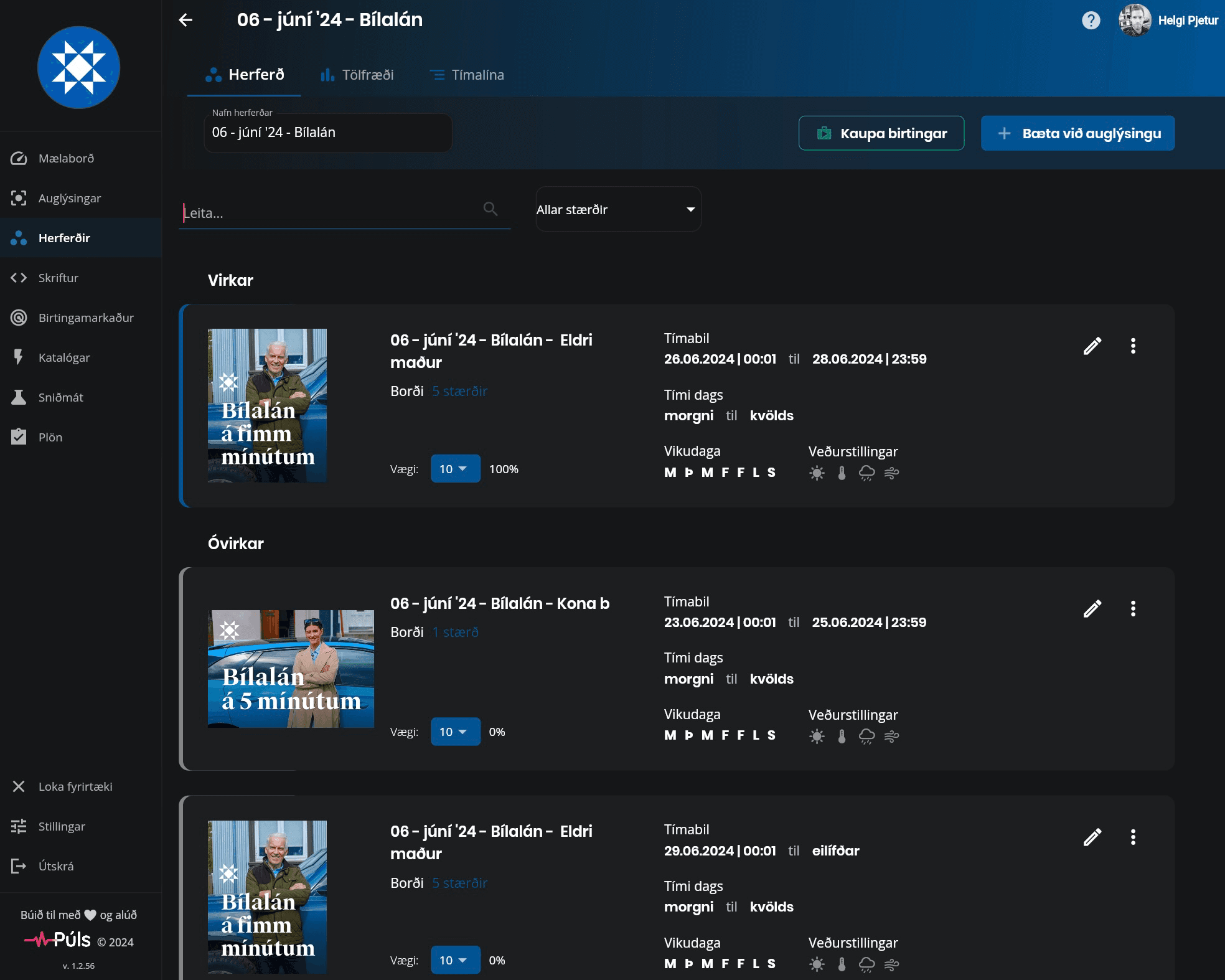Edit active Eldri maður ad with pencil

click(1092, 346)
